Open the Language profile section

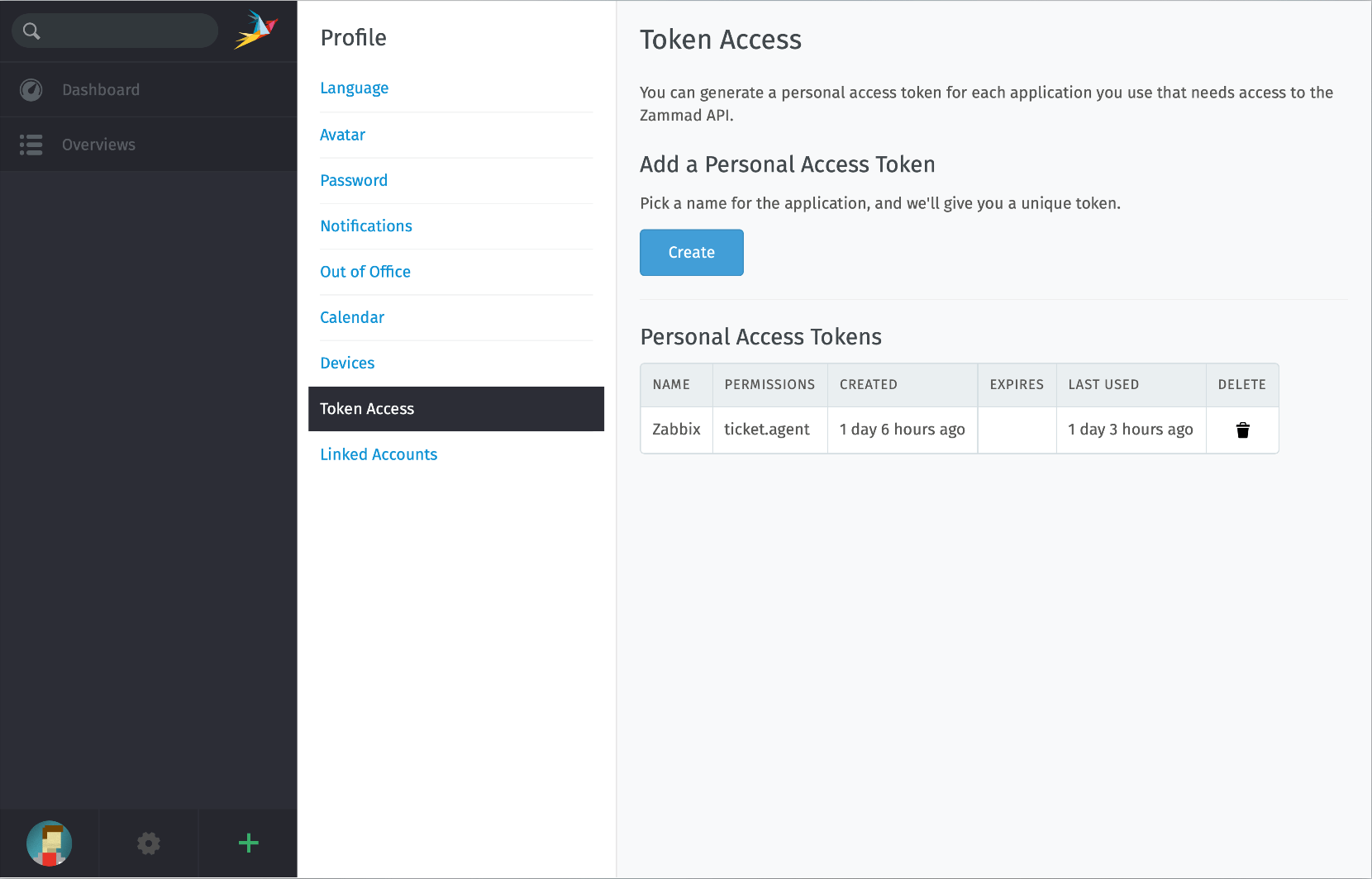[x=355, y=88]
